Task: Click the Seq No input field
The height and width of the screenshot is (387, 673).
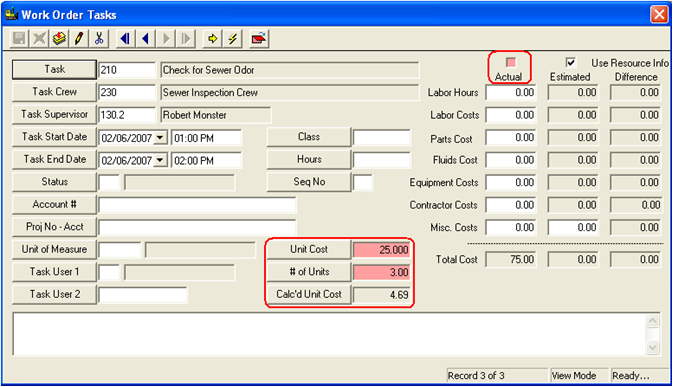Action: pyautogui.click(x=363, y=182)
